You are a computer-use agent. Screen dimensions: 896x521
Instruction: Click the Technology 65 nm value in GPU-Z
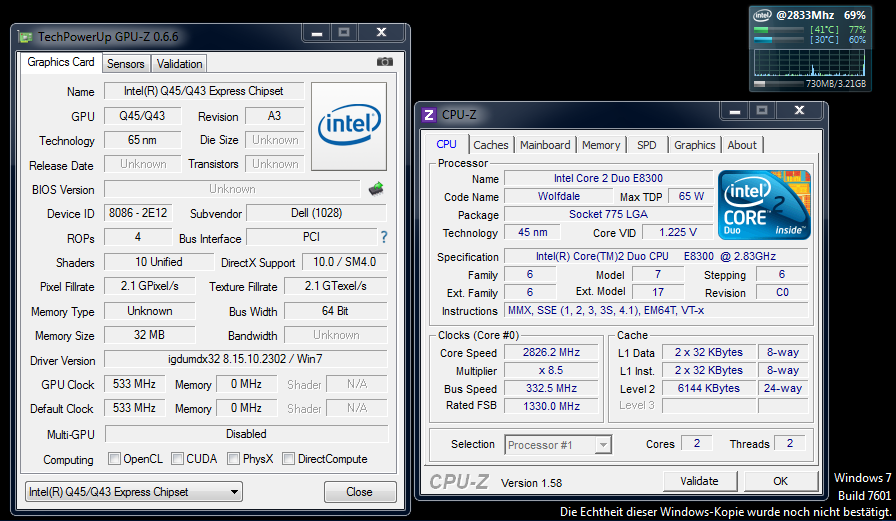[142, 140]
